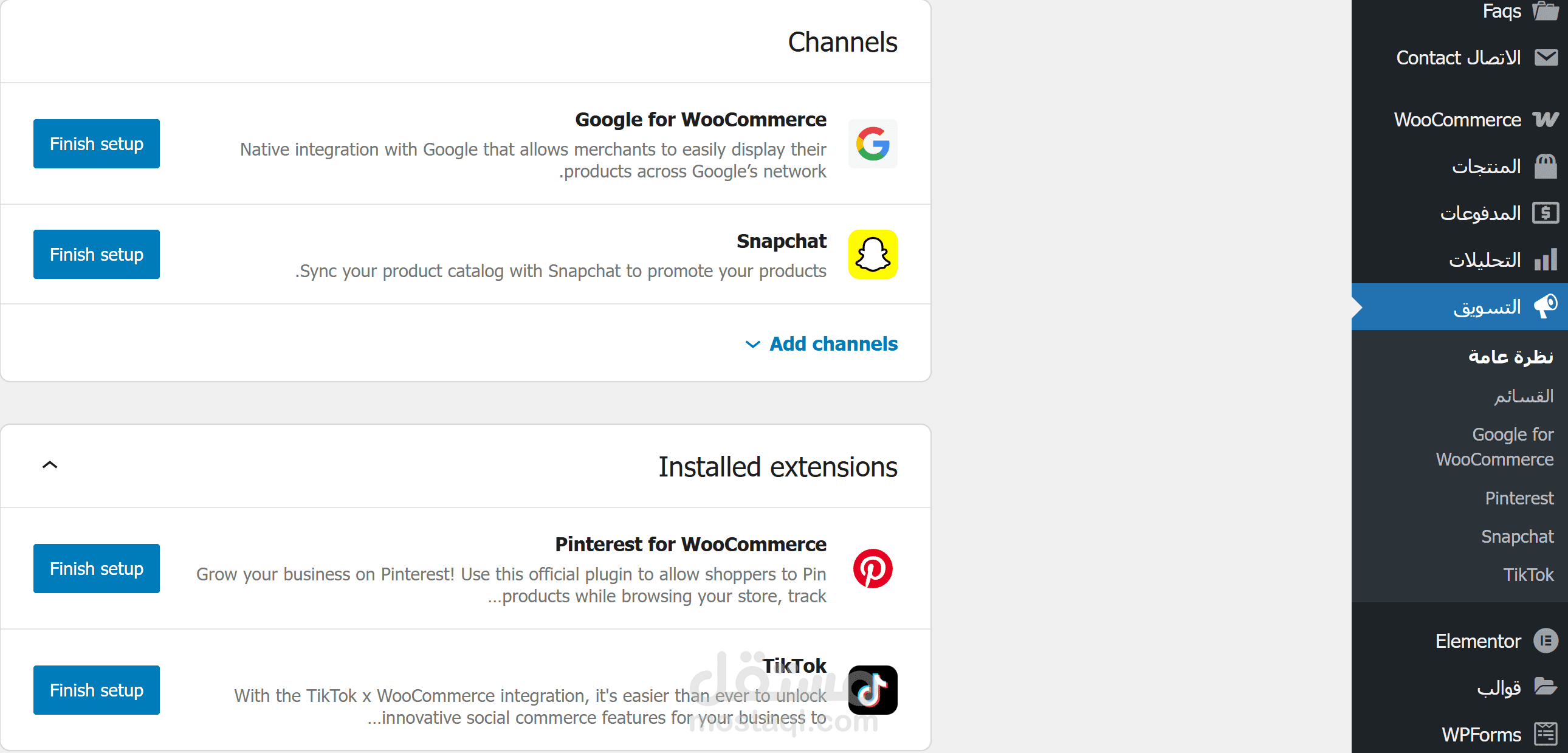Image resolution: width=1568 pixels, height=753 pixels.
Task: Open the TikTok submenu item
Action: (x=1528, y=575)
